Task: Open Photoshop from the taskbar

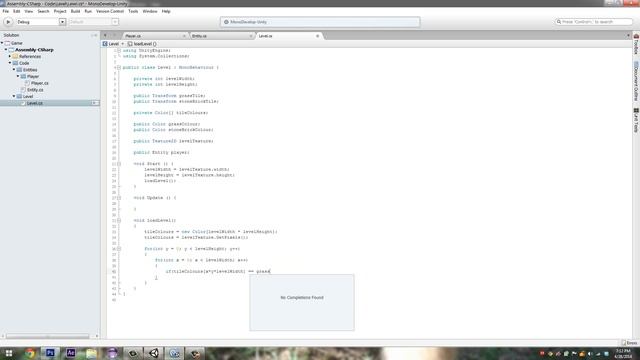Action: tap(50, 353)
